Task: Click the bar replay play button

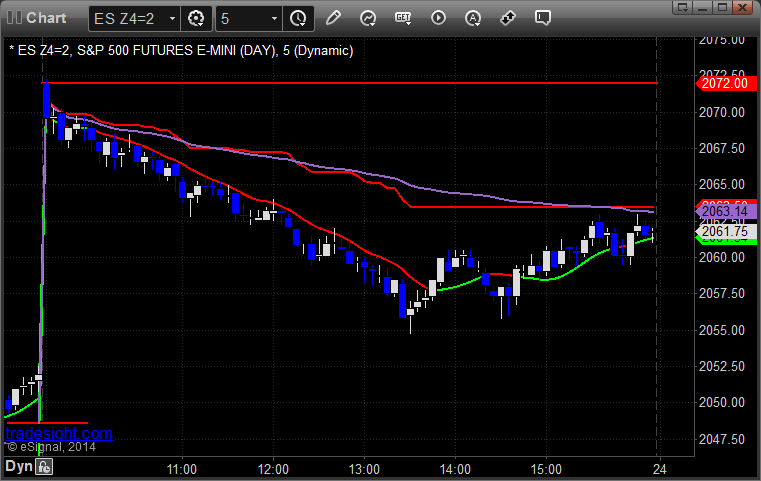Action: [x=438, y=18]
